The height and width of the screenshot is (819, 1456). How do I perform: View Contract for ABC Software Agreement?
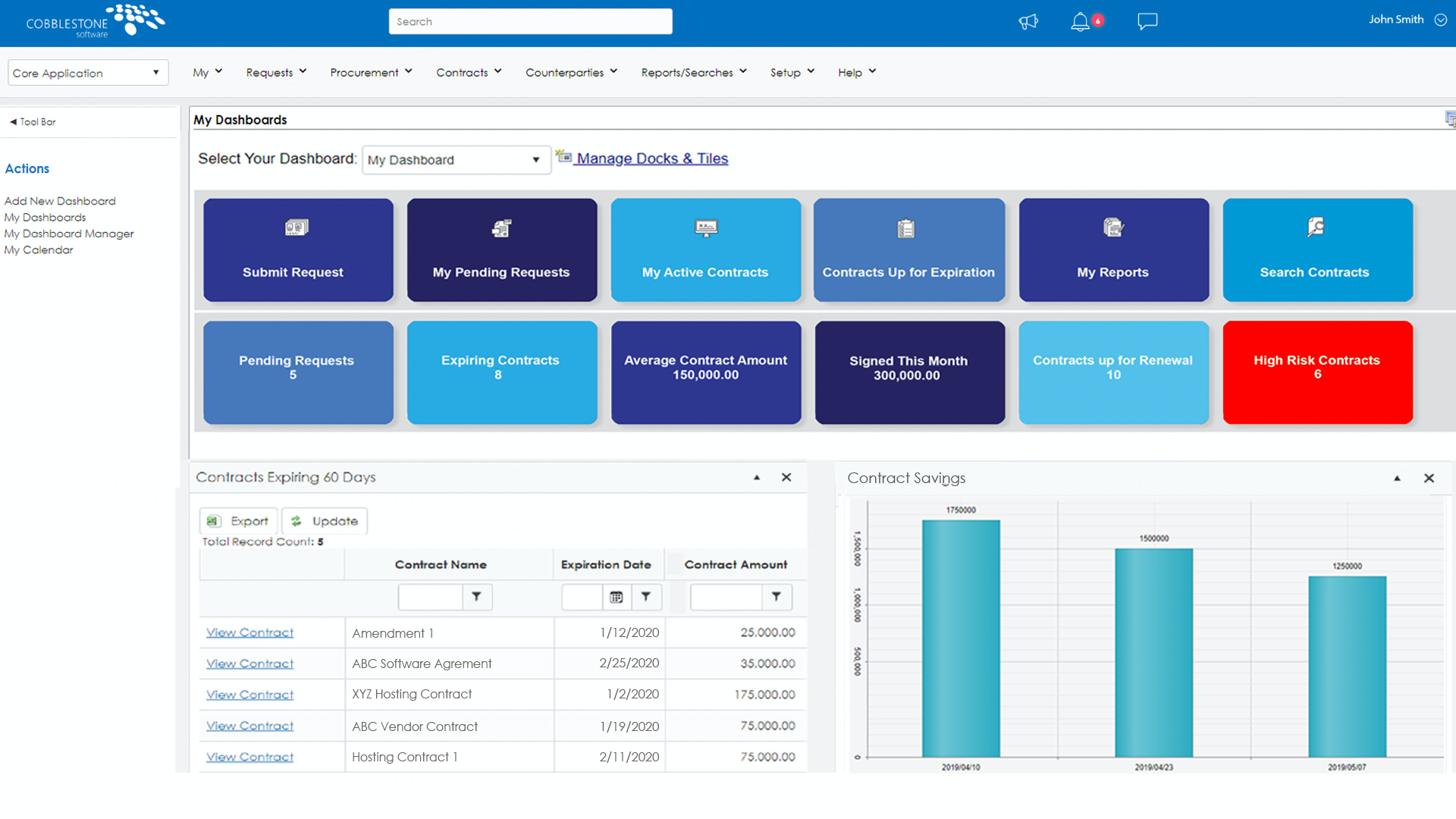pyautogui.click(x=249, y=663)
